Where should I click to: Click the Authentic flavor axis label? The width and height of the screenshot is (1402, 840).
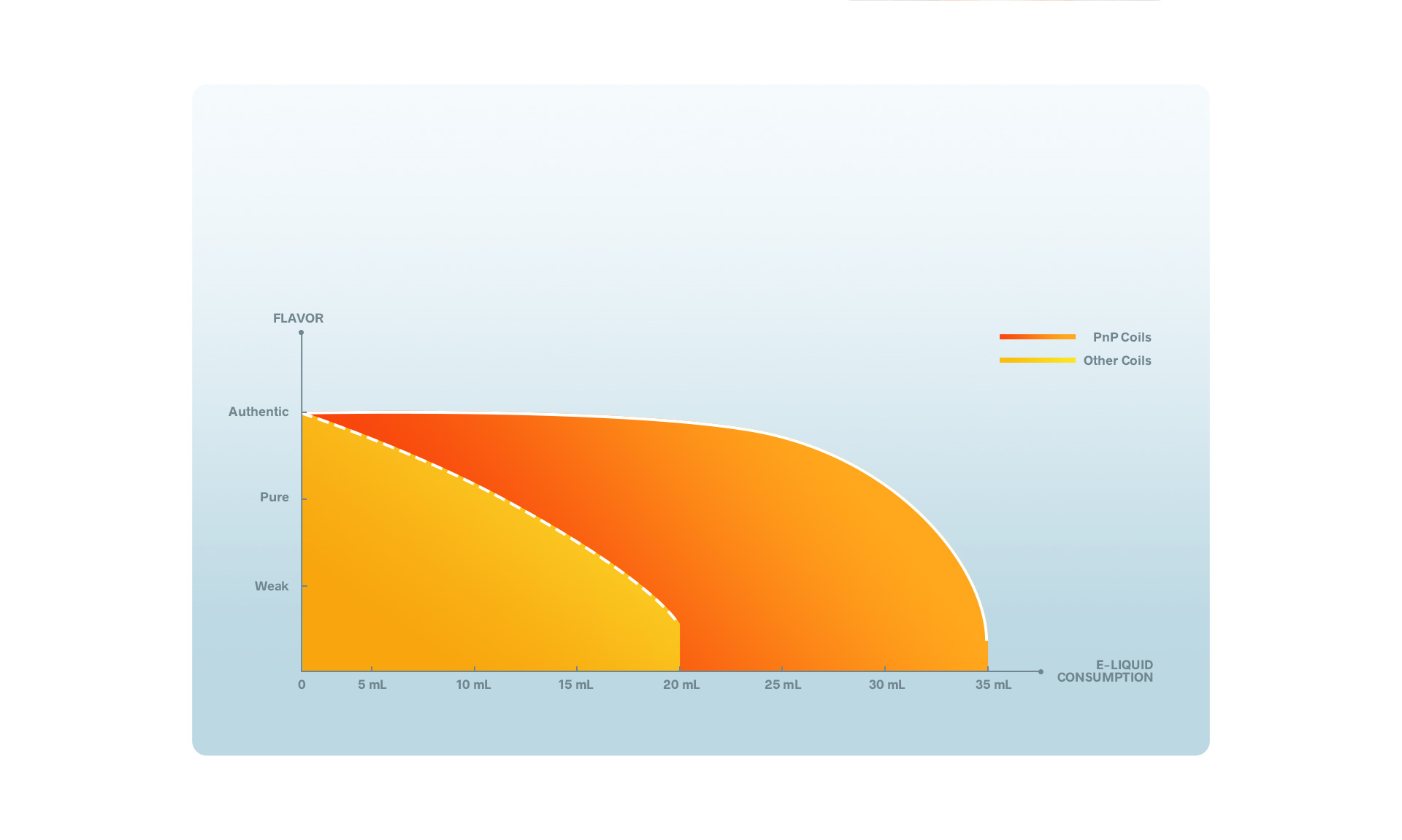(258, 412)
